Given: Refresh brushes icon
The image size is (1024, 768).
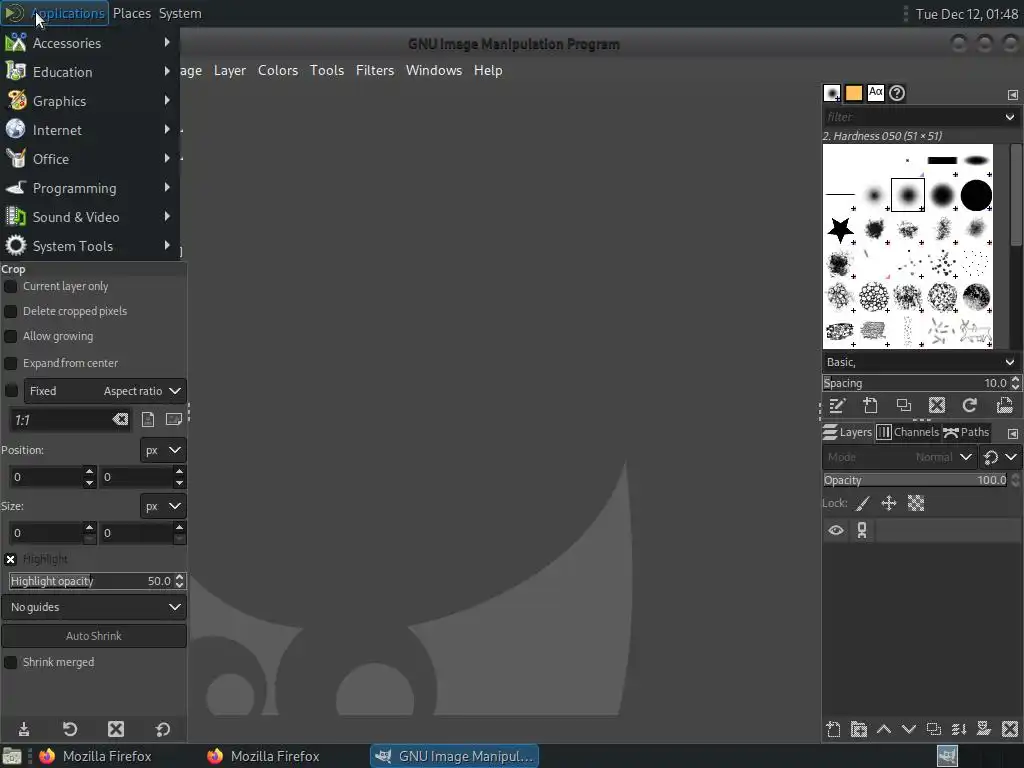Looking at the screenshot, I should [970, 406].
